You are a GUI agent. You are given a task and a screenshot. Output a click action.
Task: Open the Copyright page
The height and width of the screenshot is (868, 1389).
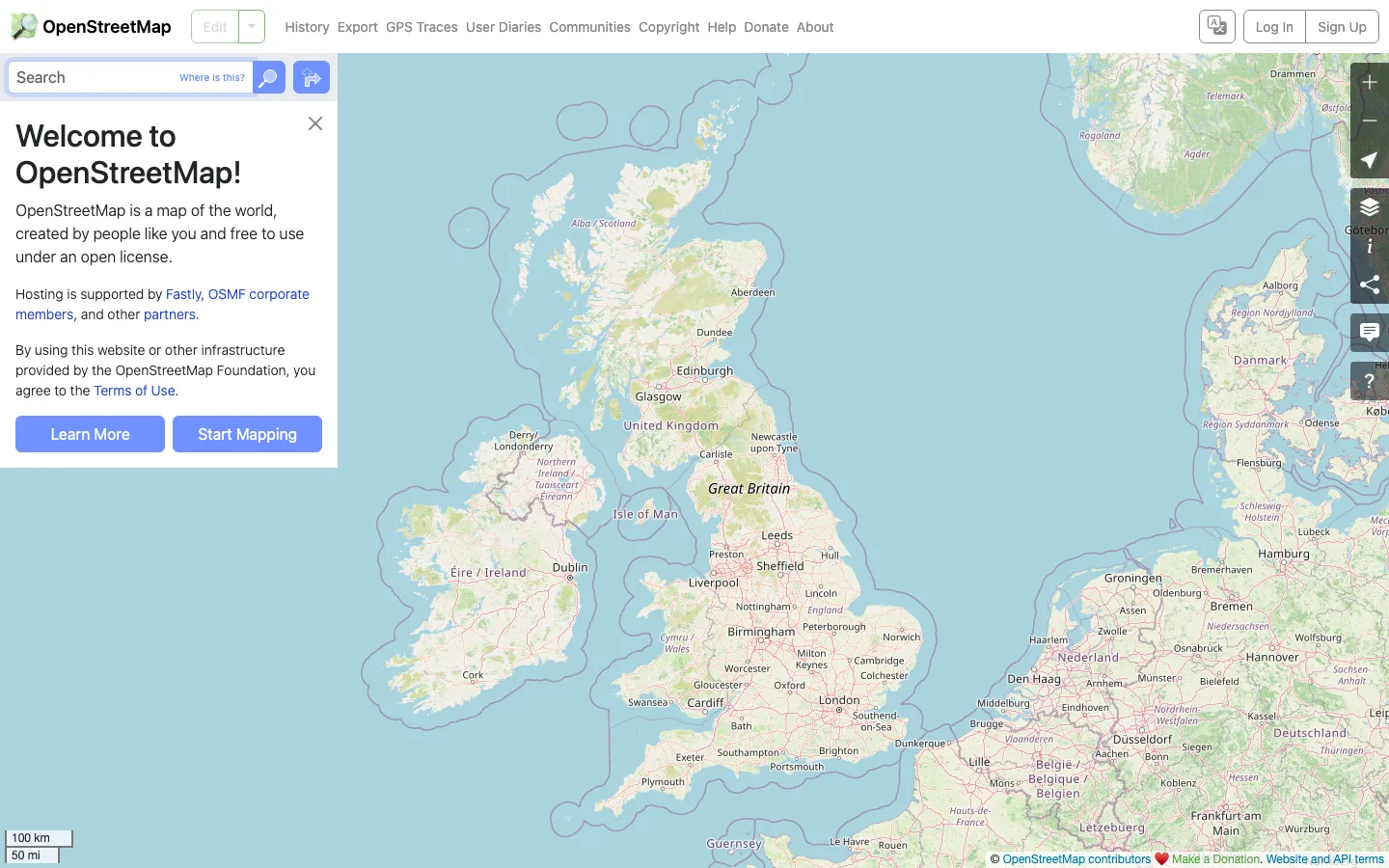(668, 27)
